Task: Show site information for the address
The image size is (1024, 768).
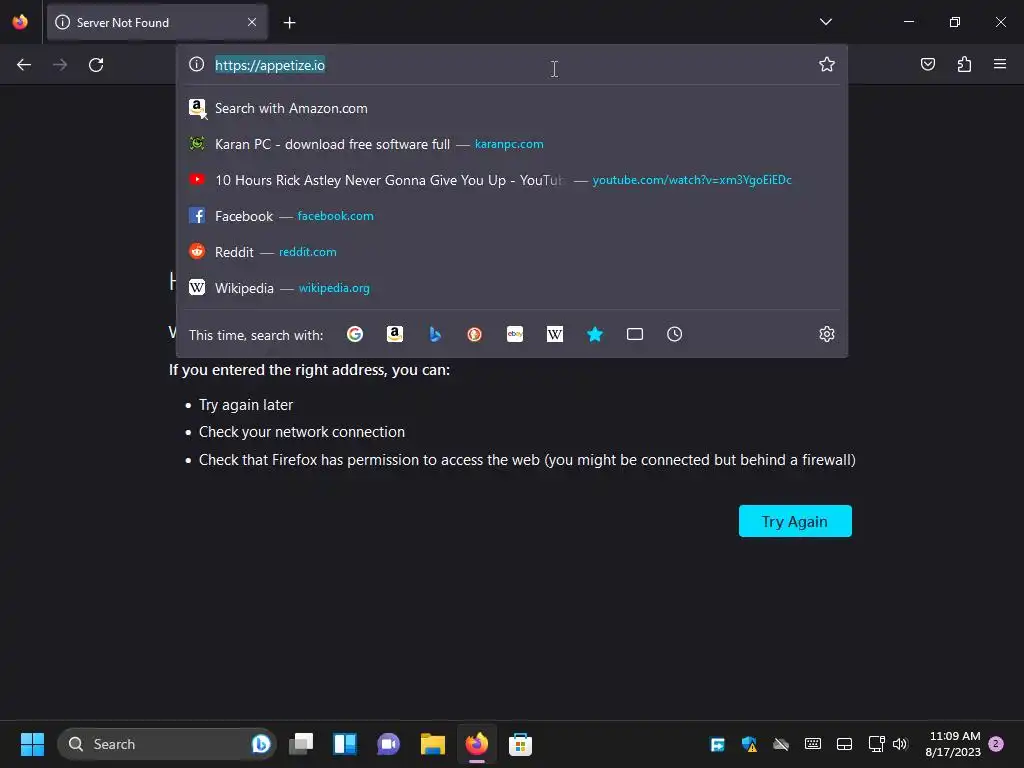Action: 197,64
